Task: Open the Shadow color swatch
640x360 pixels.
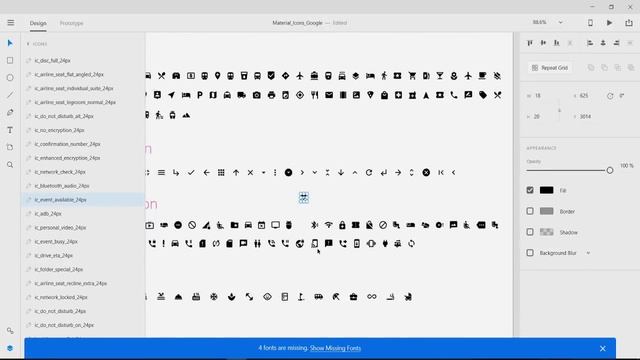Action: (547, 232)
